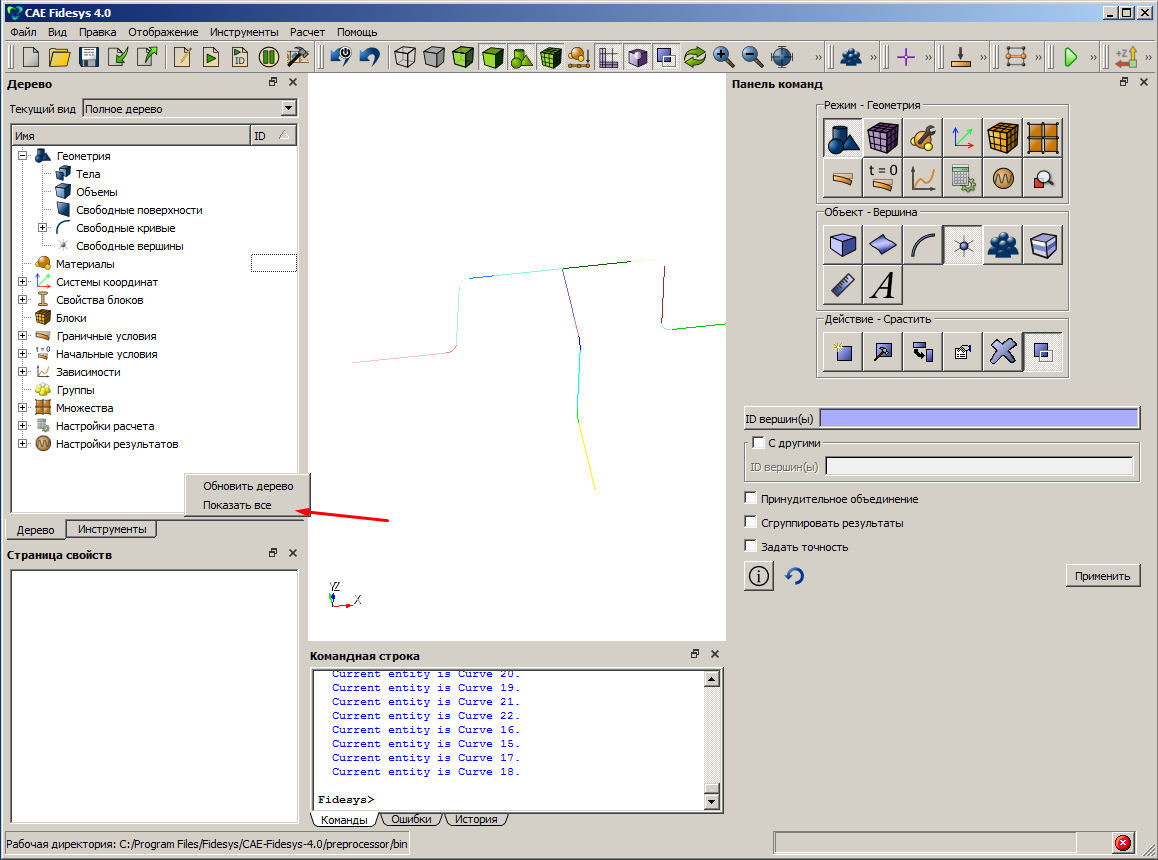Select Vertex object star icon

[x=963, y=245]
